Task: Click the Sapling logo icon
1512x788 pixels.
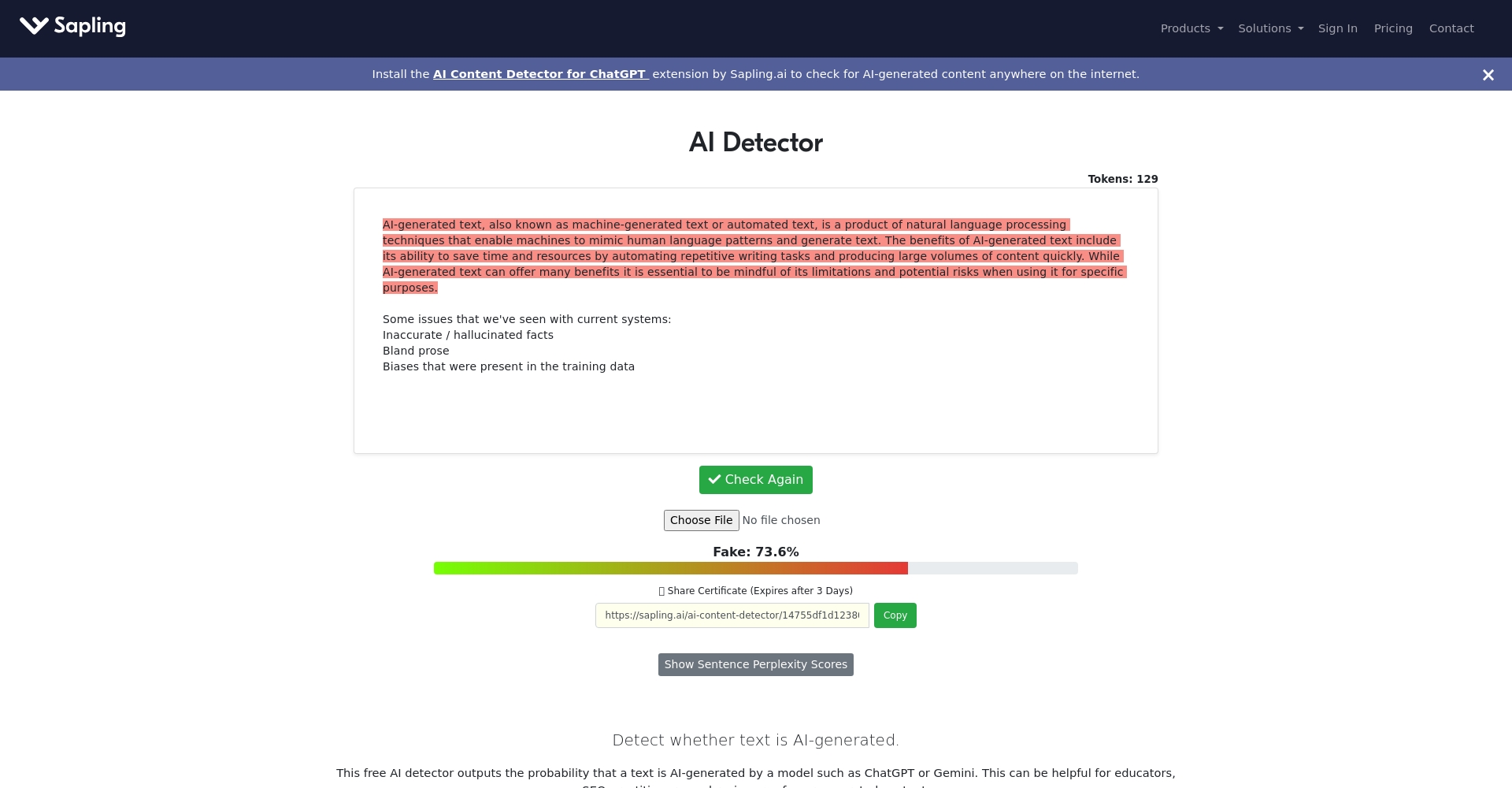Action: 35,26
